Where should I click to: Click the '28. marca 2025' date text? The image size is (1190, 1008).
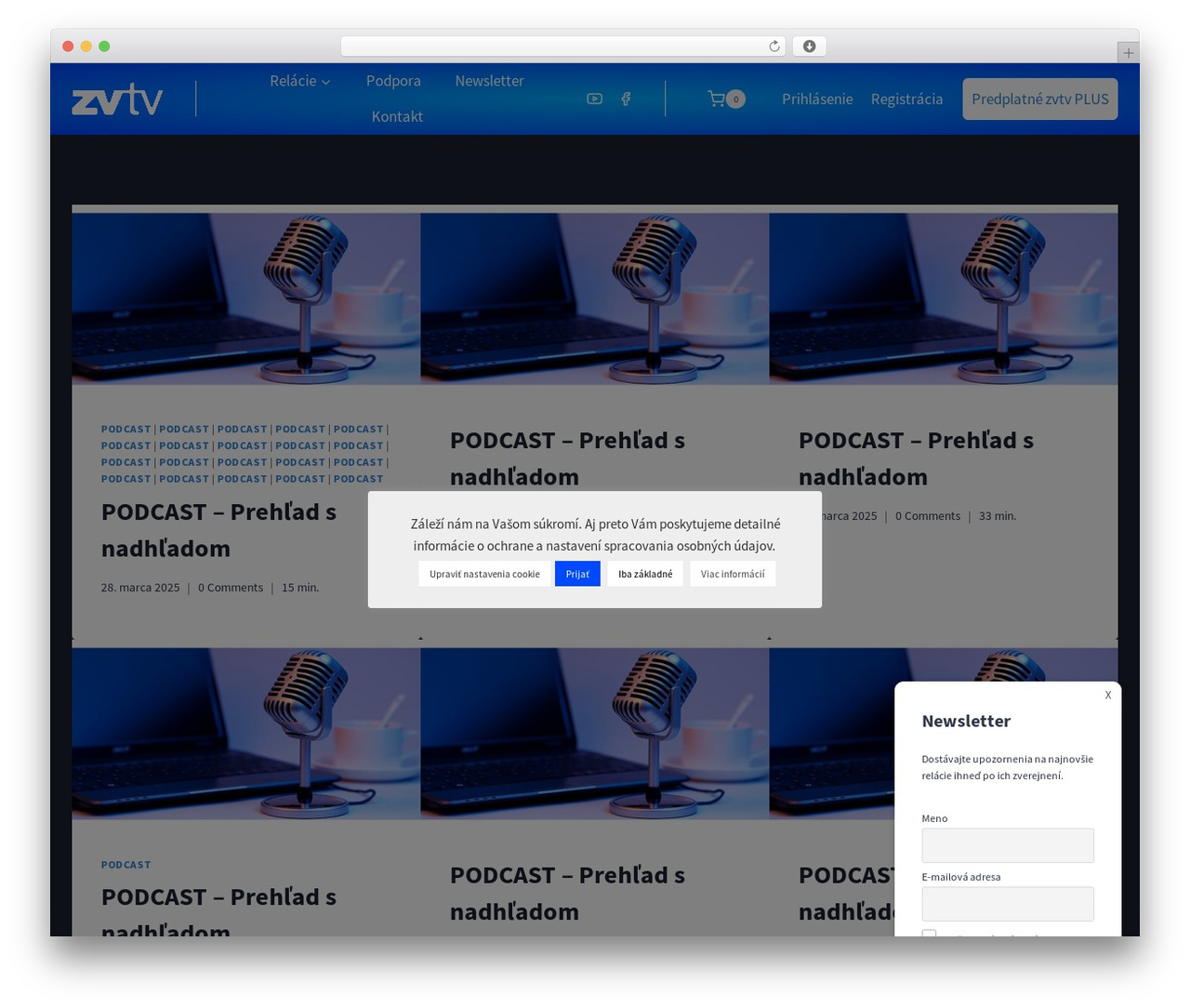pyautogui.click(x=140, y=588)
